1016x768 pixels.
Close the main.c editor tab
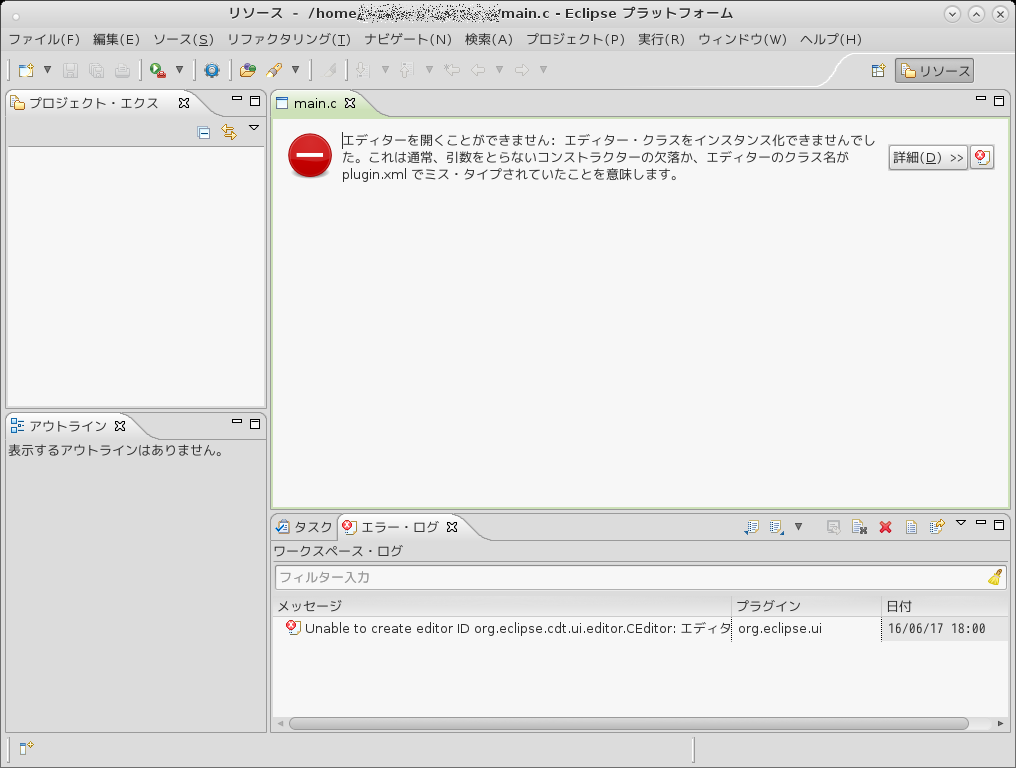pos(350,103)
